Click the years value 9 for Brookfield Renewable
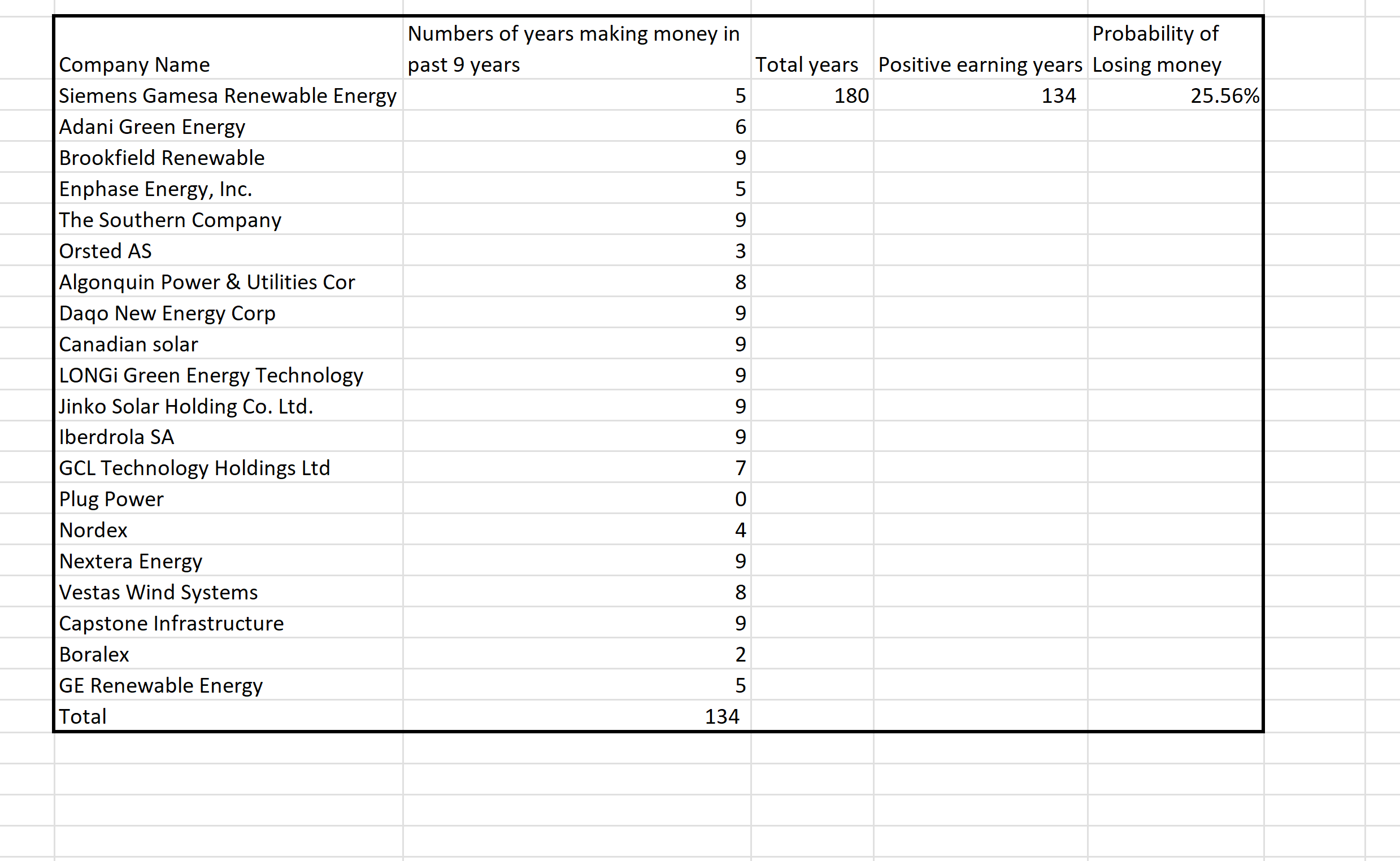1400x861 pixels. 577,157
